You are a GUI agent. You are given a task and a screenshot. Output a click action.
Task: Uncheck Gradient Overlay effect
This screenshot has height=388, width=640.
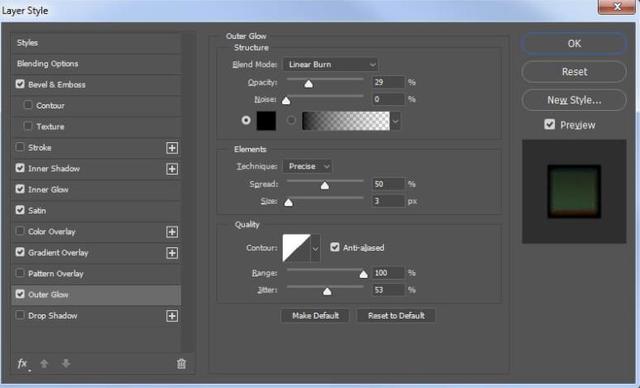(20, 252)
